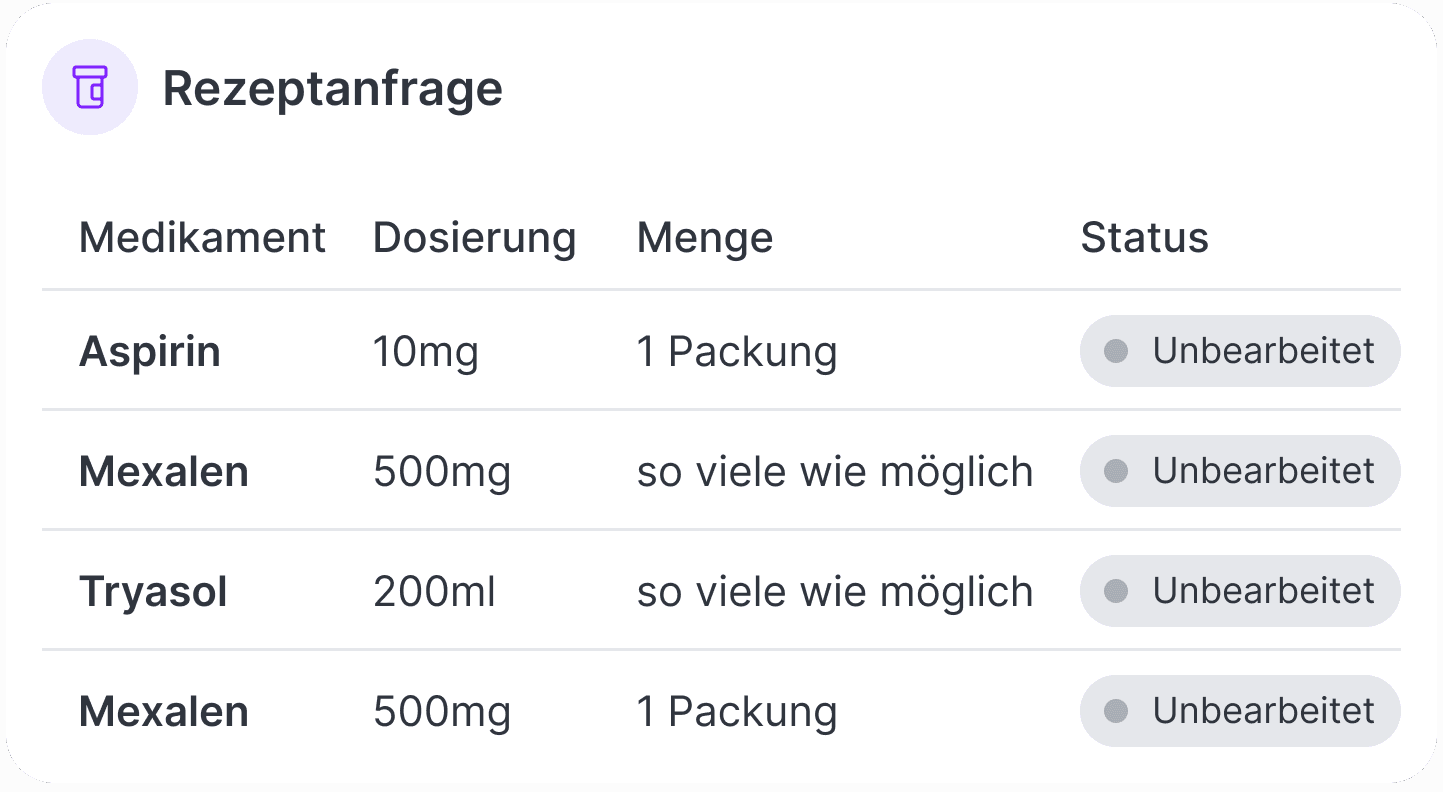Open the Status header to sort entries
Viewport: 1443px width, 792px height.
pyautogui.click(x=1145, y=237)
